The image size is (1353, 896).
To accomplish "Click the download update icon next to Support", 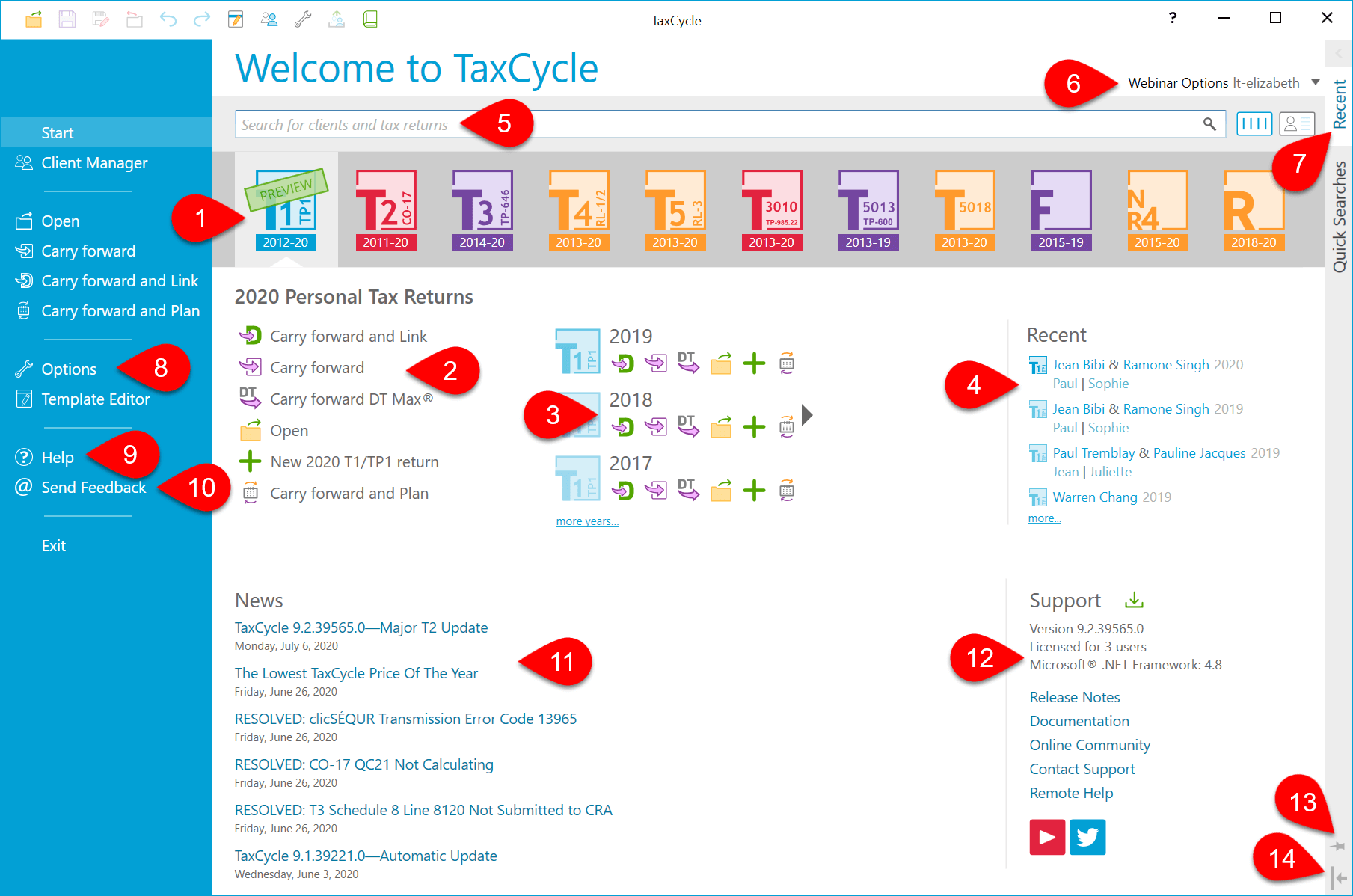I will 1135,600.
